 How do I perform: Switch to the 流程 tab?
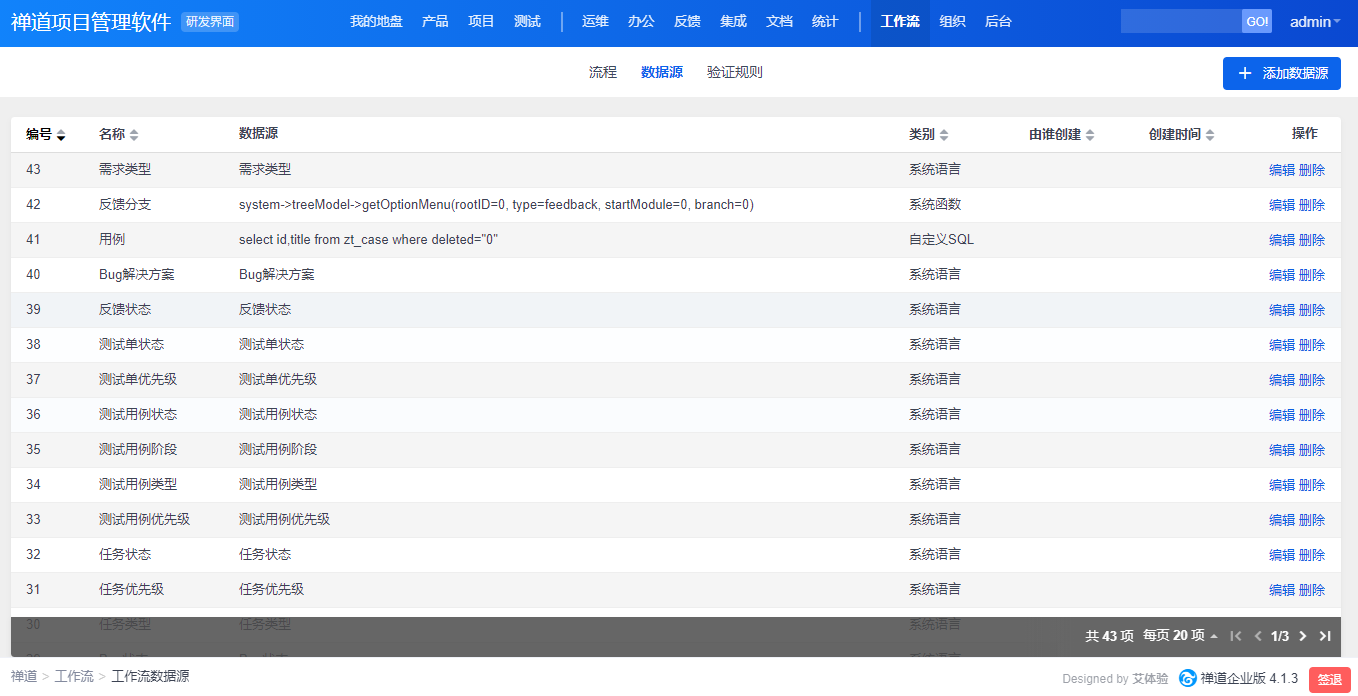point(603,72)
